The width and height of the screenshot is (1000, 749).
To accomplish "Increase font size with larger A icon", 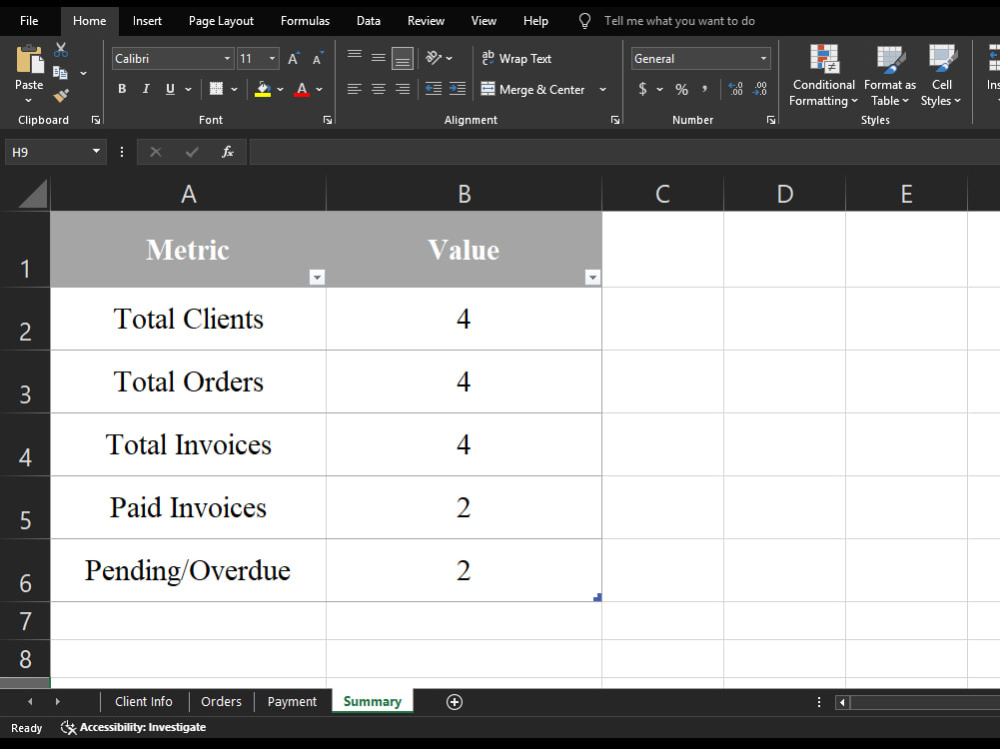I will click(293, 59).
